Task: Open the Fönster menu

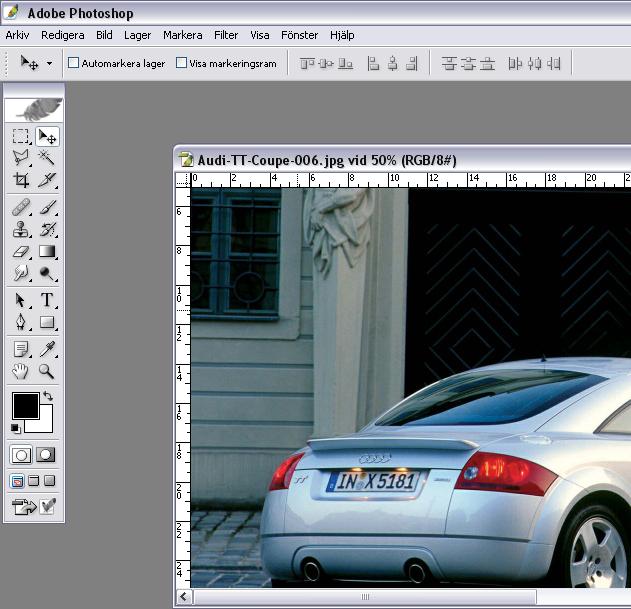Action: click(x=299, y=35)
